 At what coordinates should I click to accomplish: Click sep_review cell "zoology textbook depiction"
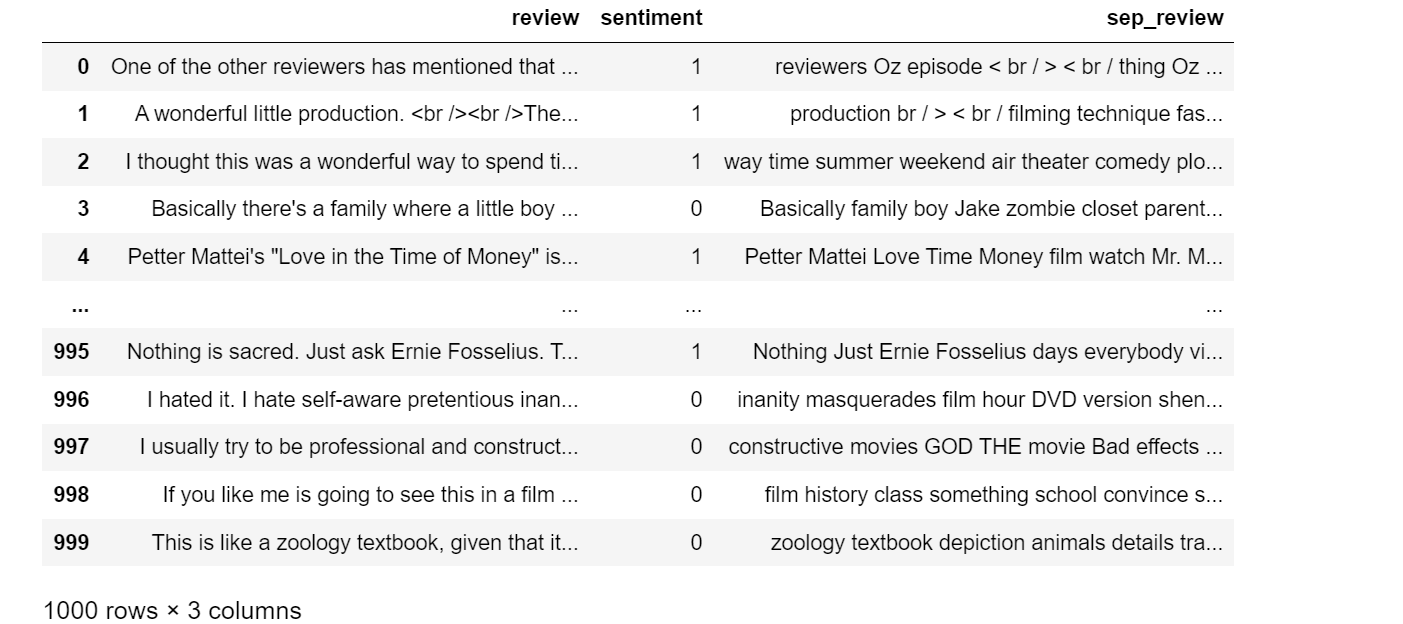[996, 543]
